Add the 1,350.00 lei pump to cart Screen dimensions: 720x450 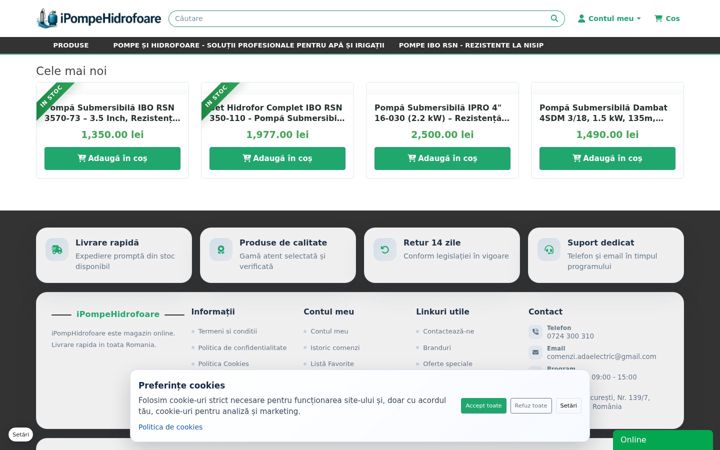tap(112, 158)
